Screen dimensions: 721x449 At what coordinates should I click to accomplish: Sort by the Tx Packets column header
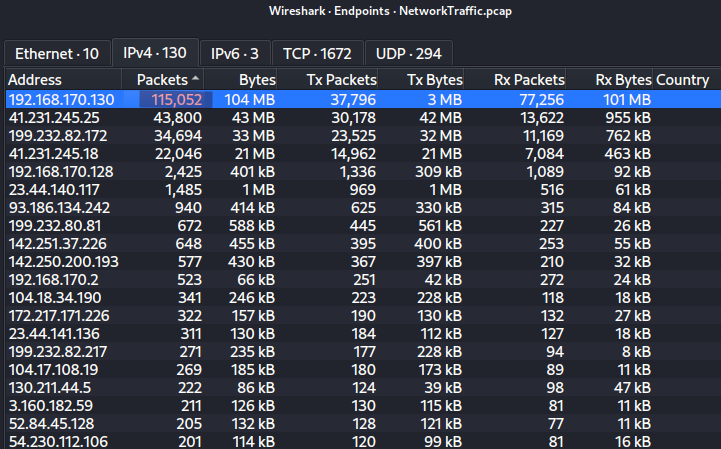coord(327,80)
